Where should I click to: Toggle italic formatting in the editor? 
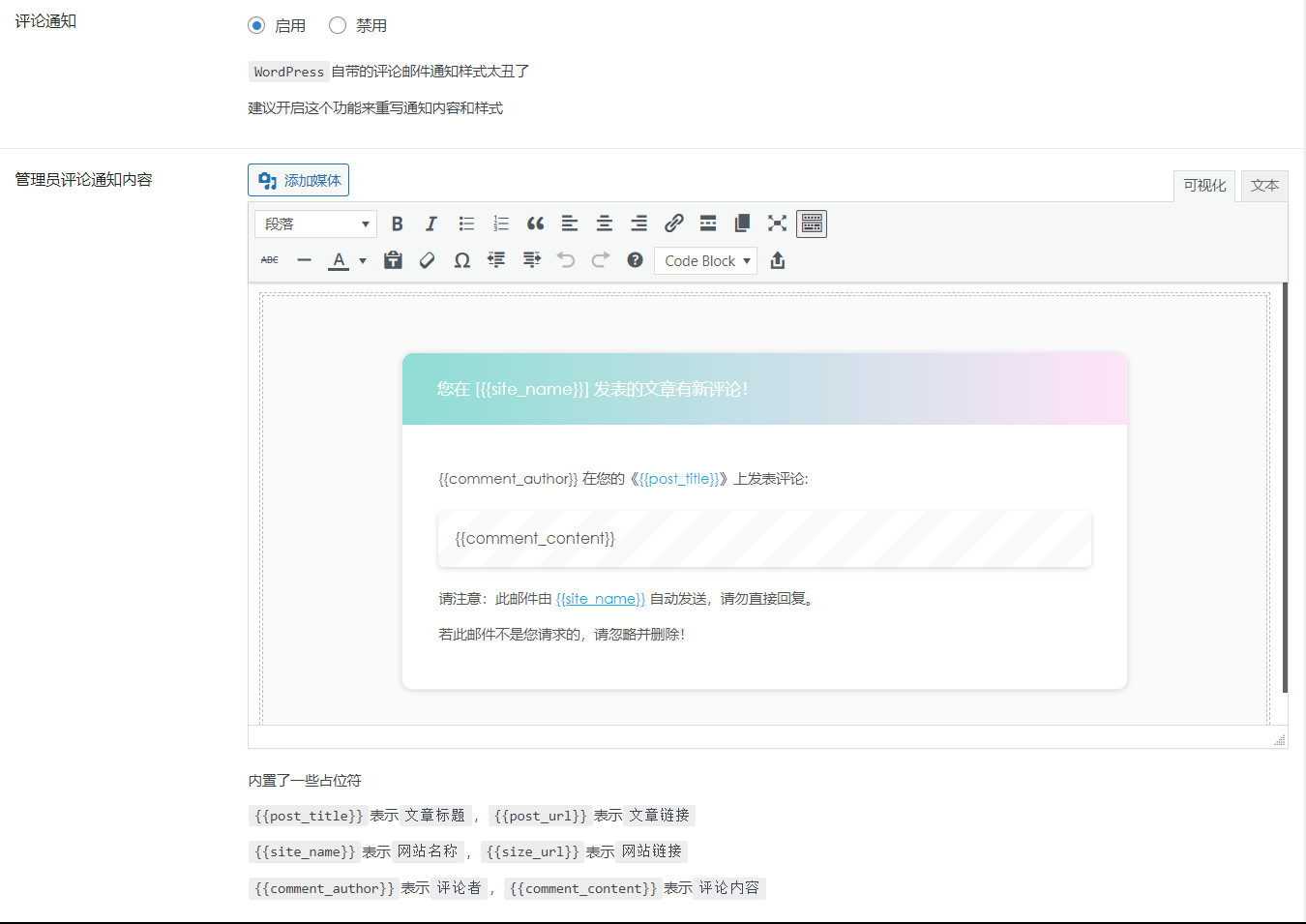pos(431,224)
